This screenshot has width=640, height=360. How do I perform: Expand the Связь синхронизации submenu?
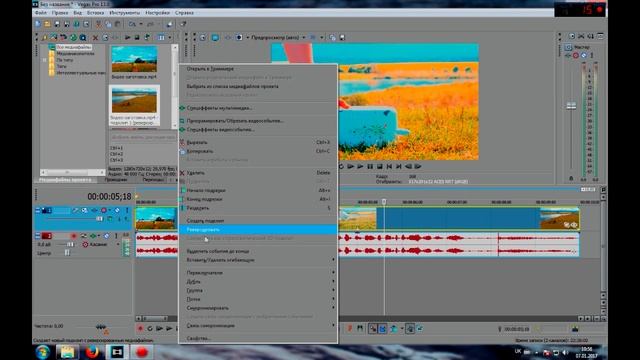coord(258,326)
